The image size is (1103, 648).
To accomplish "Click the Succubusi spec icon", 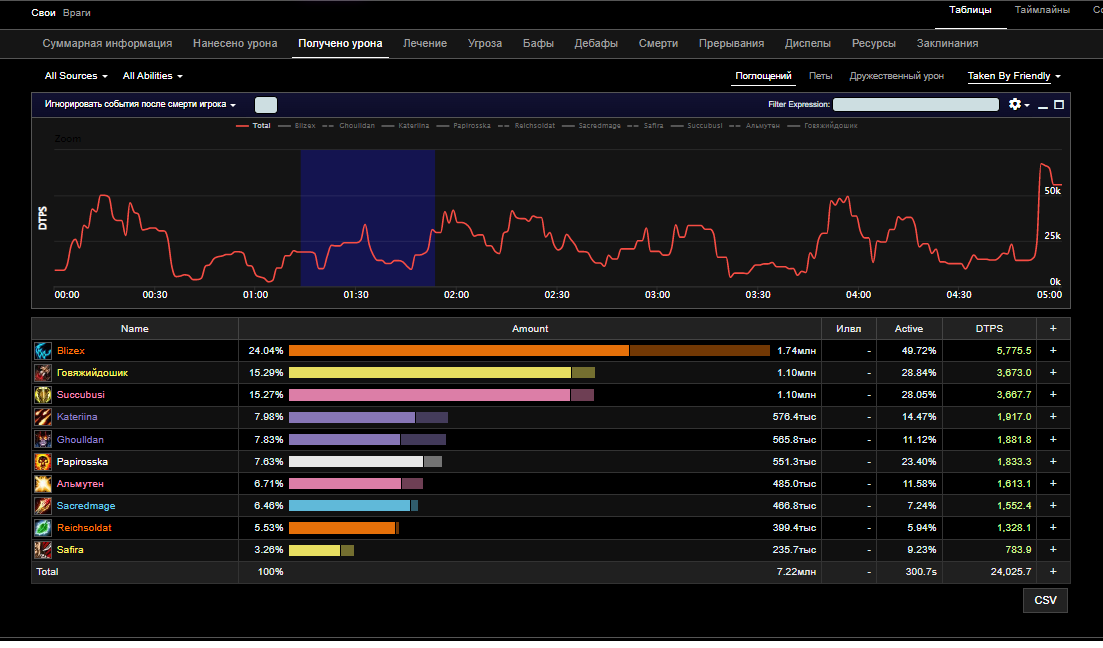I will (44, 395).
